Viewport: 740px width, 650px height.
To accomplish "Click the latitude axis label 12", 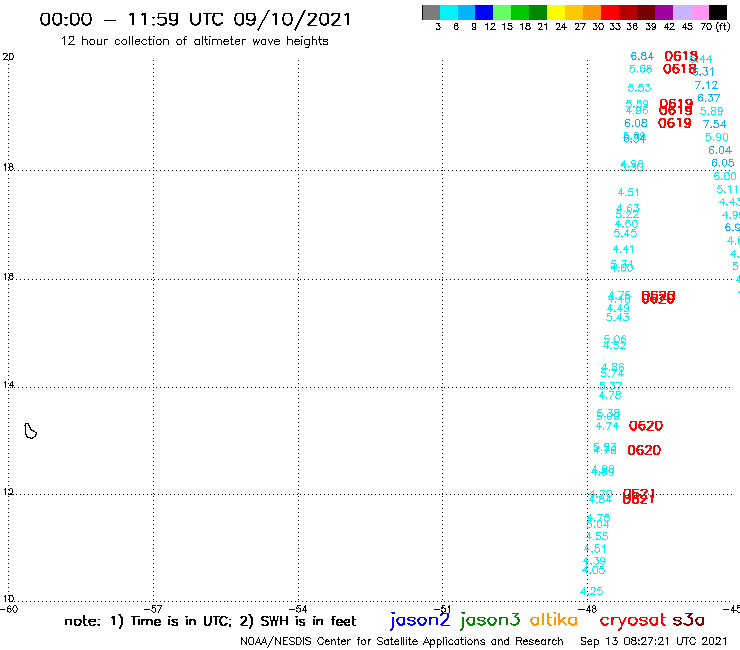I will [8, 492].
